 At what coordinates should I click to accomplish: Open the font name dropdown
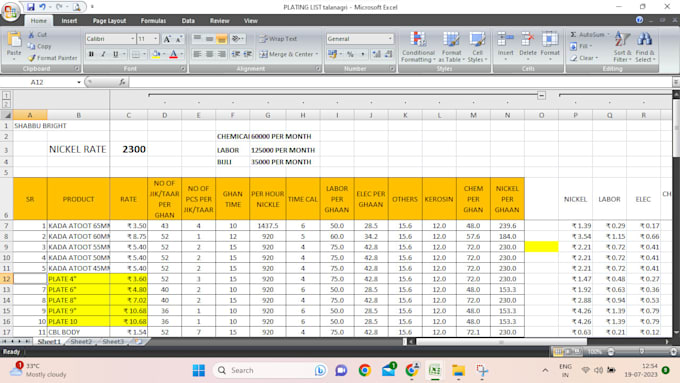click(132, 39)
